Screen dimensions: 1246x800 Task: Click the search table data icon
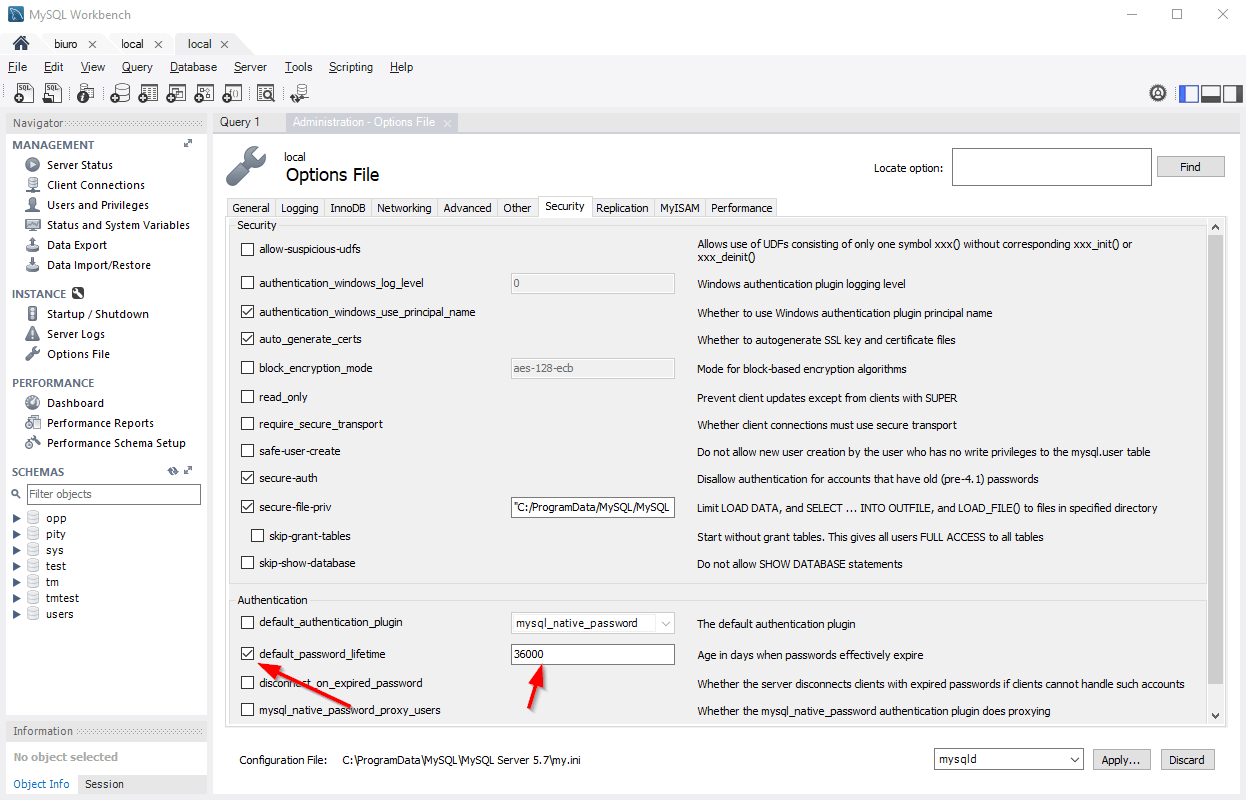coord(265,94)
